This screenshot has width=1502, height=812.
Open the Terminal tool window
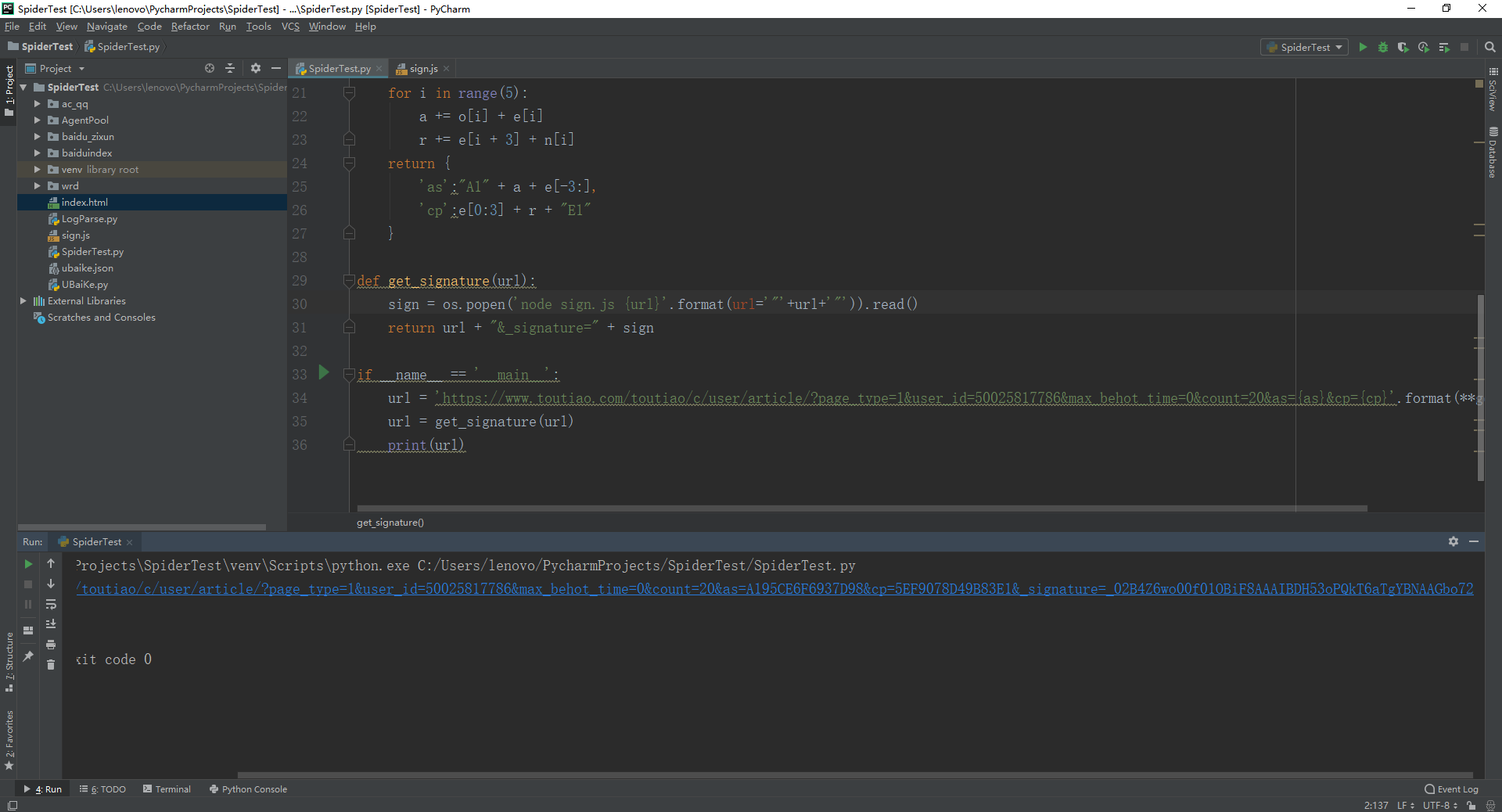pyautogui.click(x=167, y=789)
